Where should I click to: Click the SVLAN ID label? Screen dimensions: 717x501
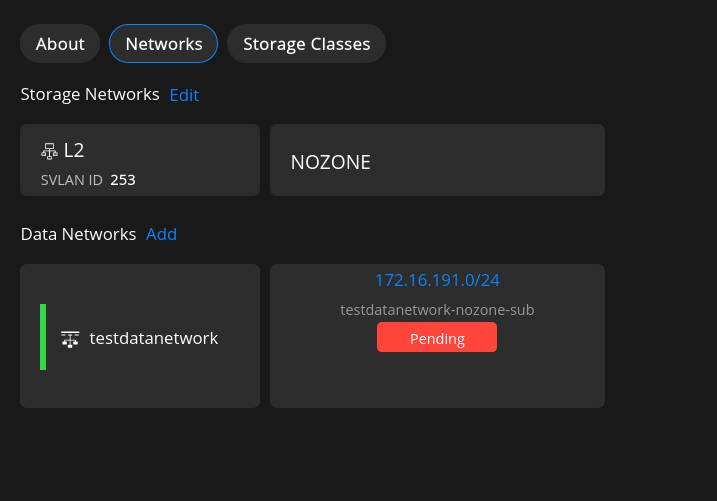(72, 180)
